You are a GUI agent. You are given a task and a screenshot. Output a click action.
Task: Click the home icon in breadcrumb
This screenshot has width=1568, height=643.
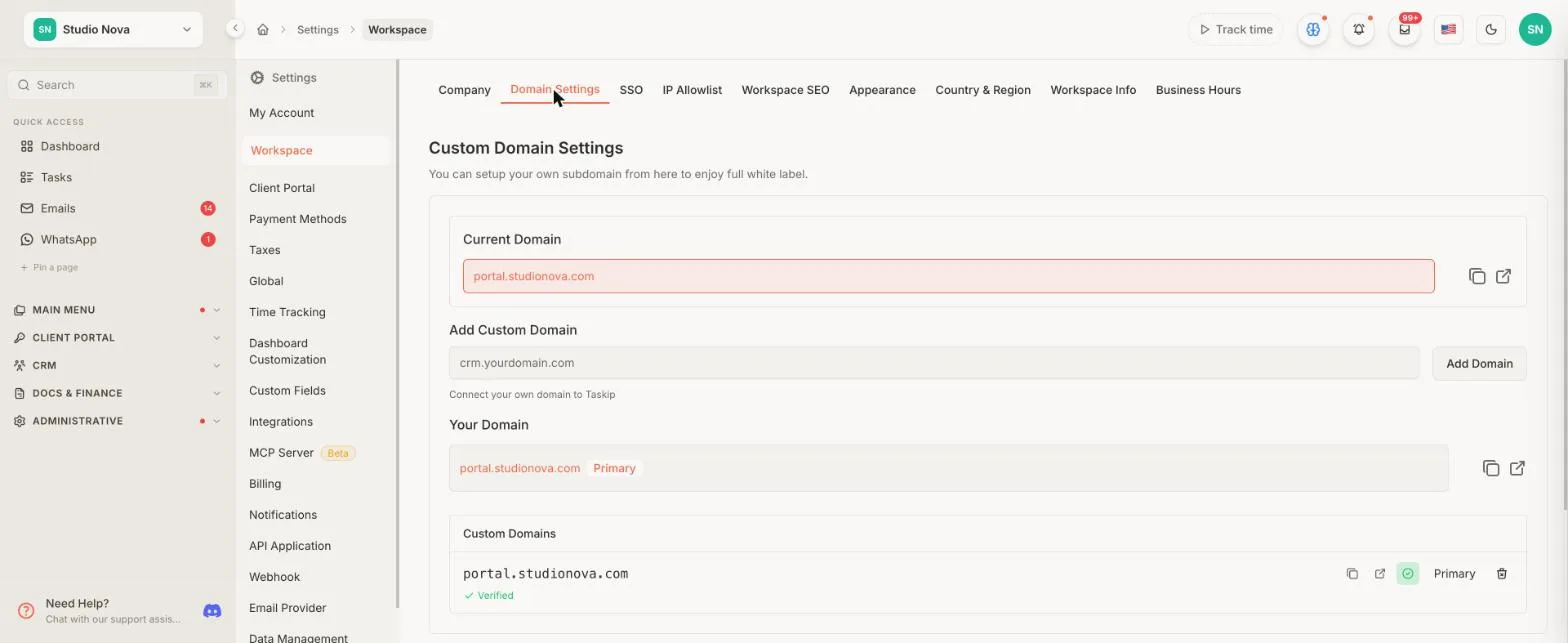263,30
